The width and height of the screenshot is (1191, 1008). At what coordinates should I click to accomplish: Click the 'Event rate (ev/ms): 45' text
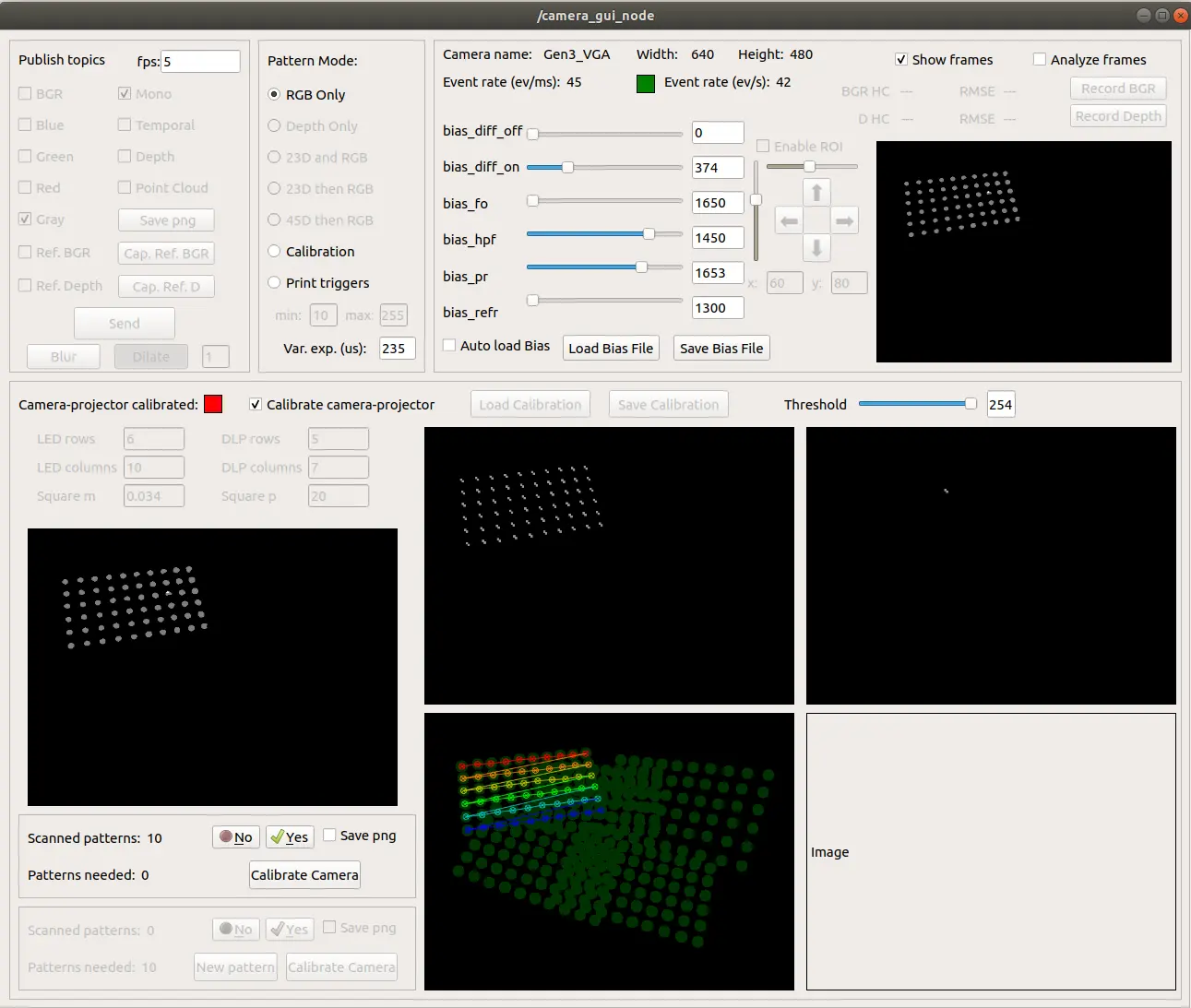point(512,82)
